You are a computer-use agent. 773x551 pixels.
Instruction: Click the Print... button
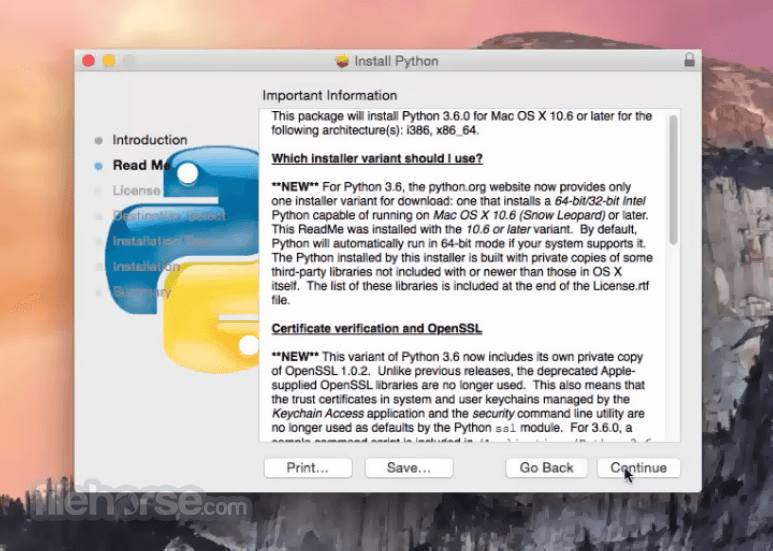click(308, 468)
